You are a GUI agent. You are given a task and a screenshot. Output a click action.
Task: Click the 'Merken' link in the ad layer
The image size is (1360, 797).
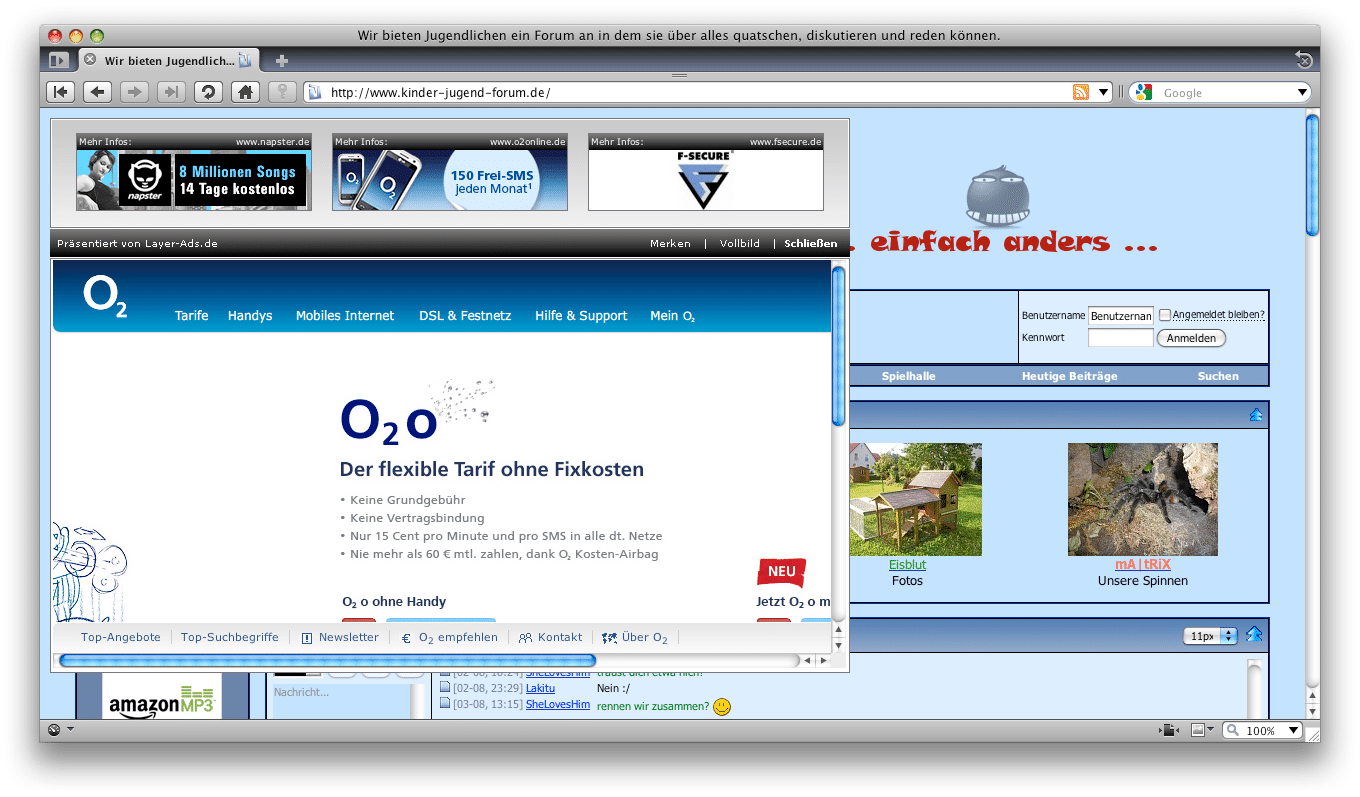670,243
